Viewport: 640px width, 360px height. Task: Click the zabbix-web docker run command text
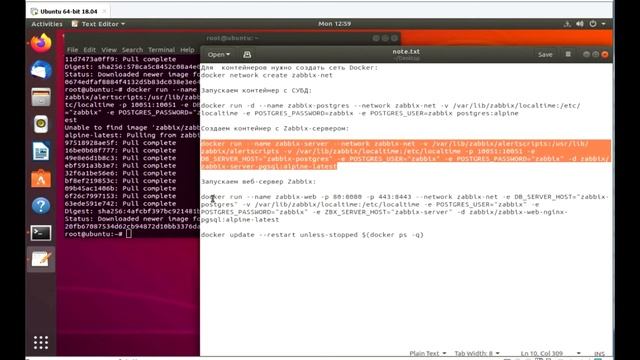404,208
